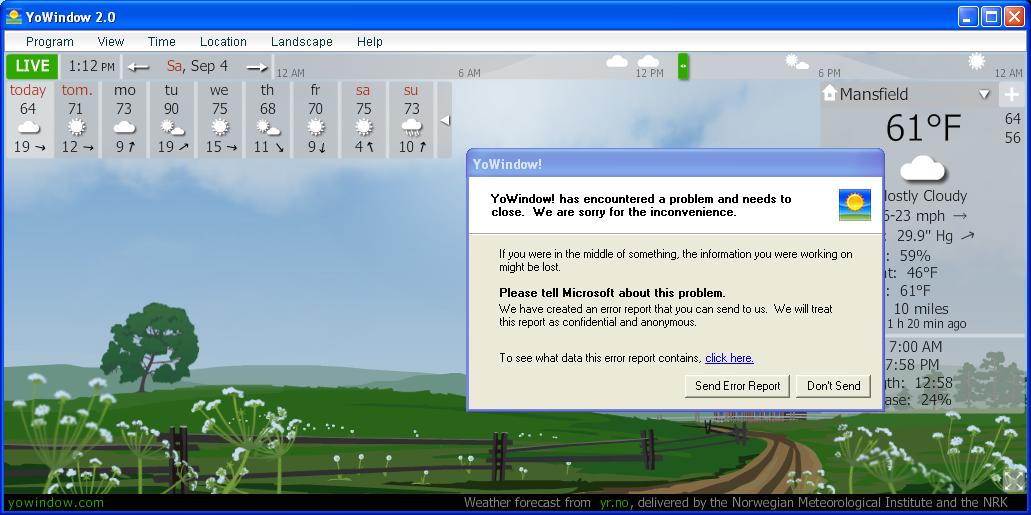Select the tu forecast tile

[x=172, y=119]
